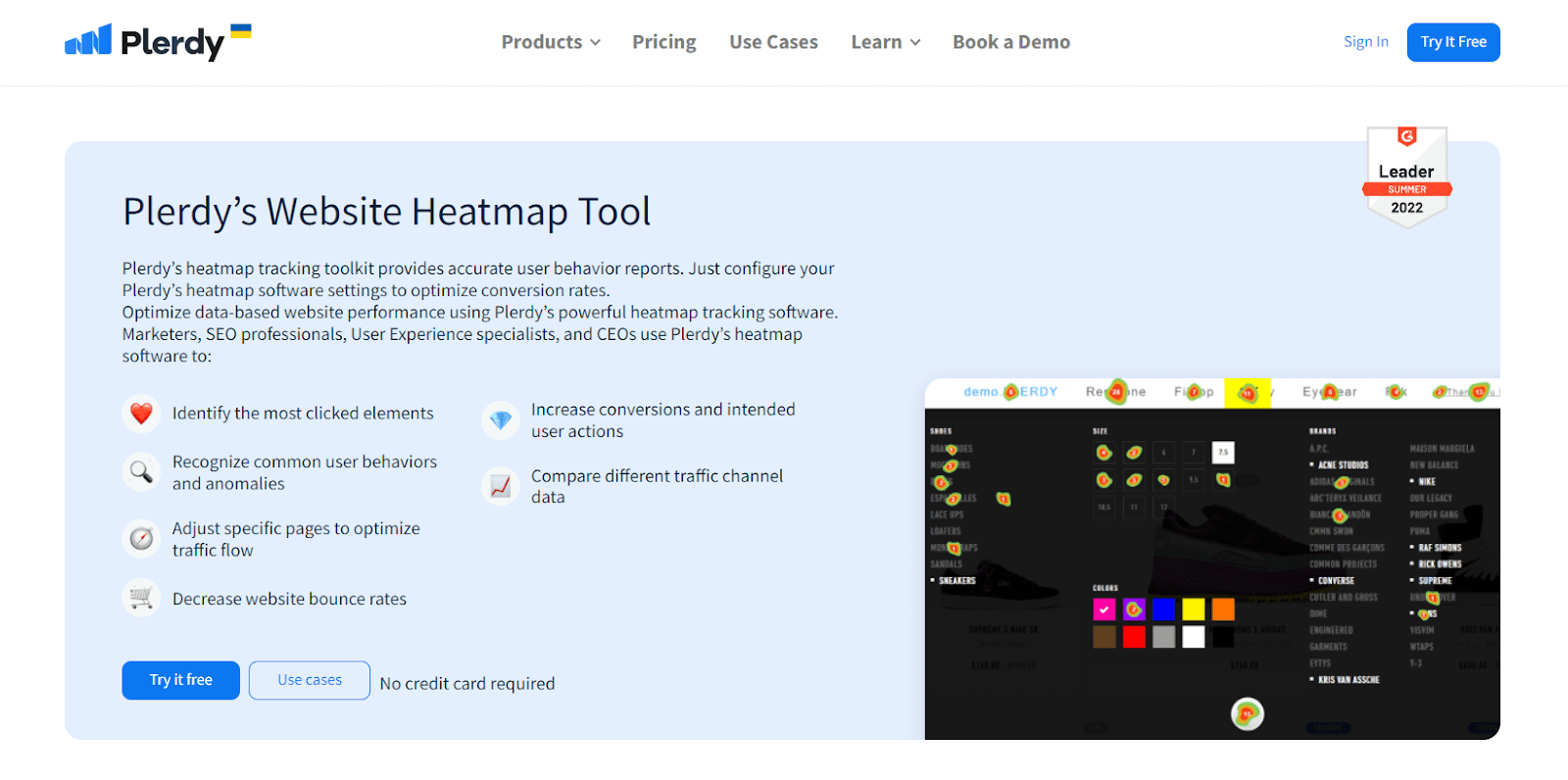This screenshot has width=1568, height=780.
Task: Toggle the size 11 box
Action: coord(1134,508)
